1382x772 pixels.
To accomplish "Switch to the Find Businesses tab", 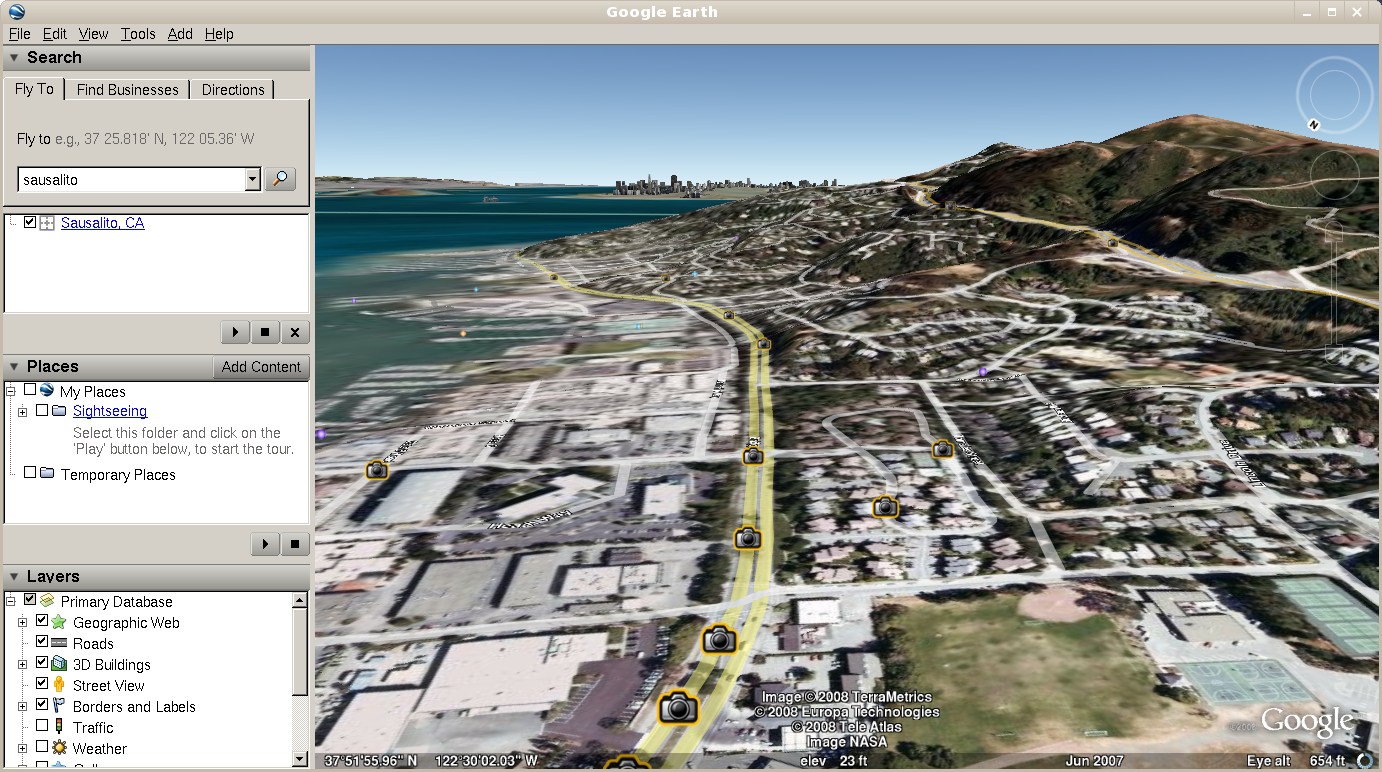I will click(127, 90).
